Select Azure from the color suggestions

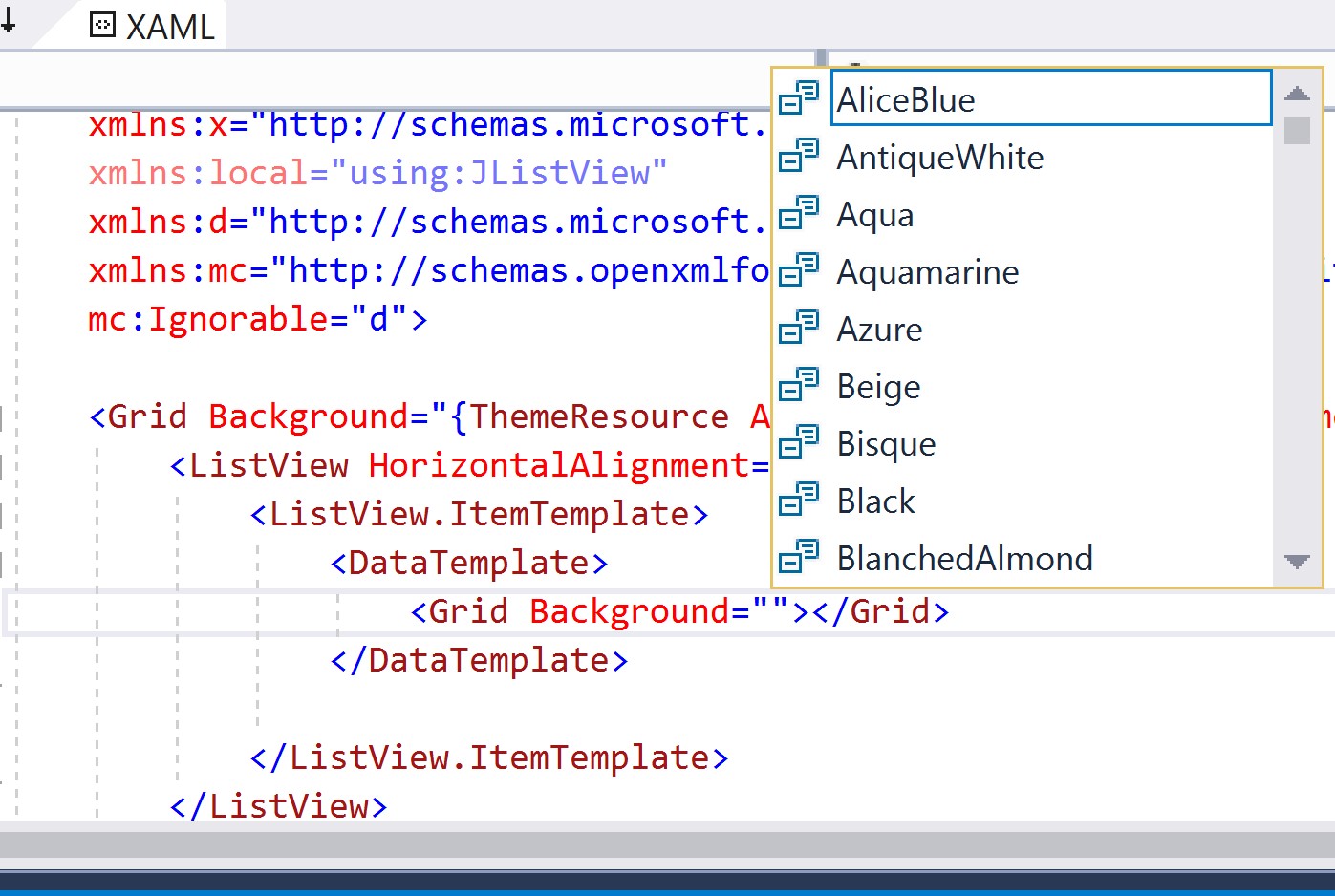(x=878, y=328)
